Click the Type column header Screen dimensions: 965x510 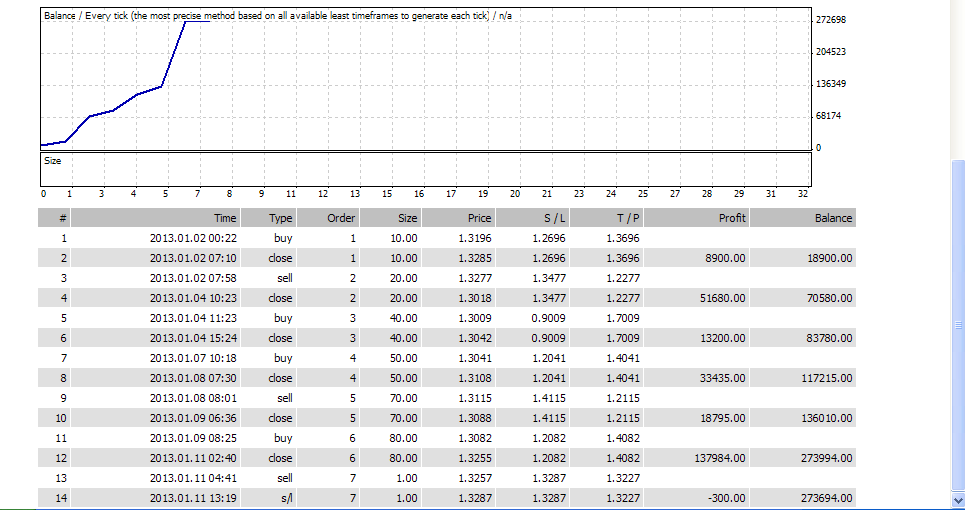[281, 218]
